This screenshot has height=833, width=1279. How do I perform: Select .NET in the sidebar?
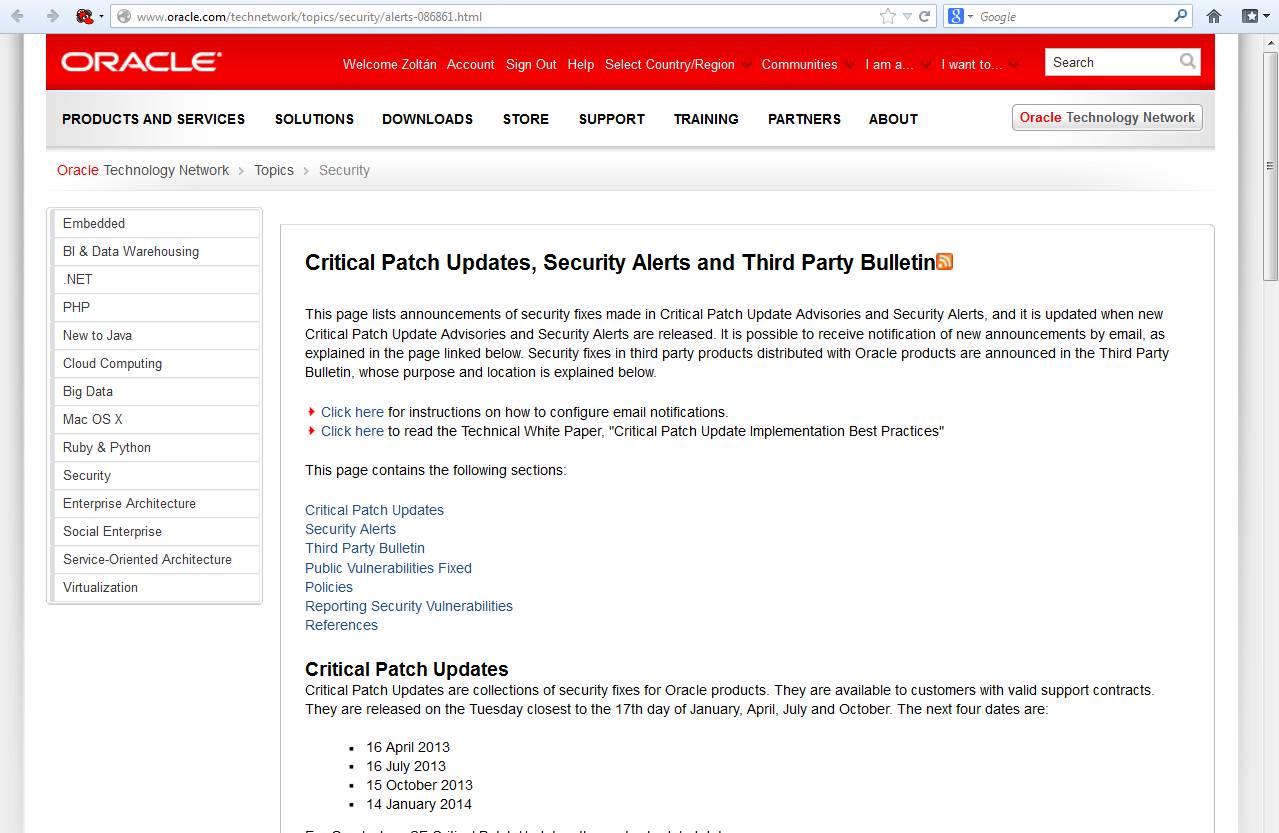pyautogui.click(x=154, y=279)
